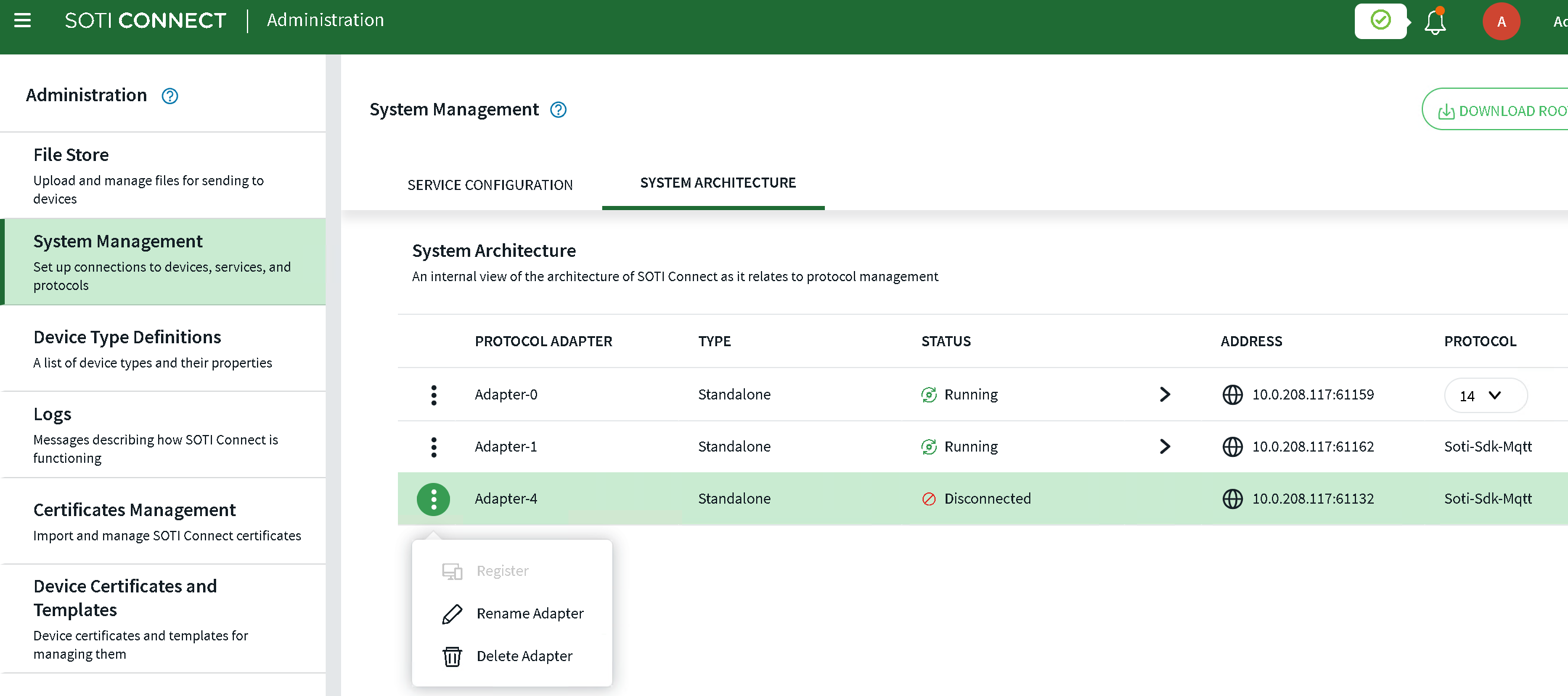Choose Register in the context menu

512,571
